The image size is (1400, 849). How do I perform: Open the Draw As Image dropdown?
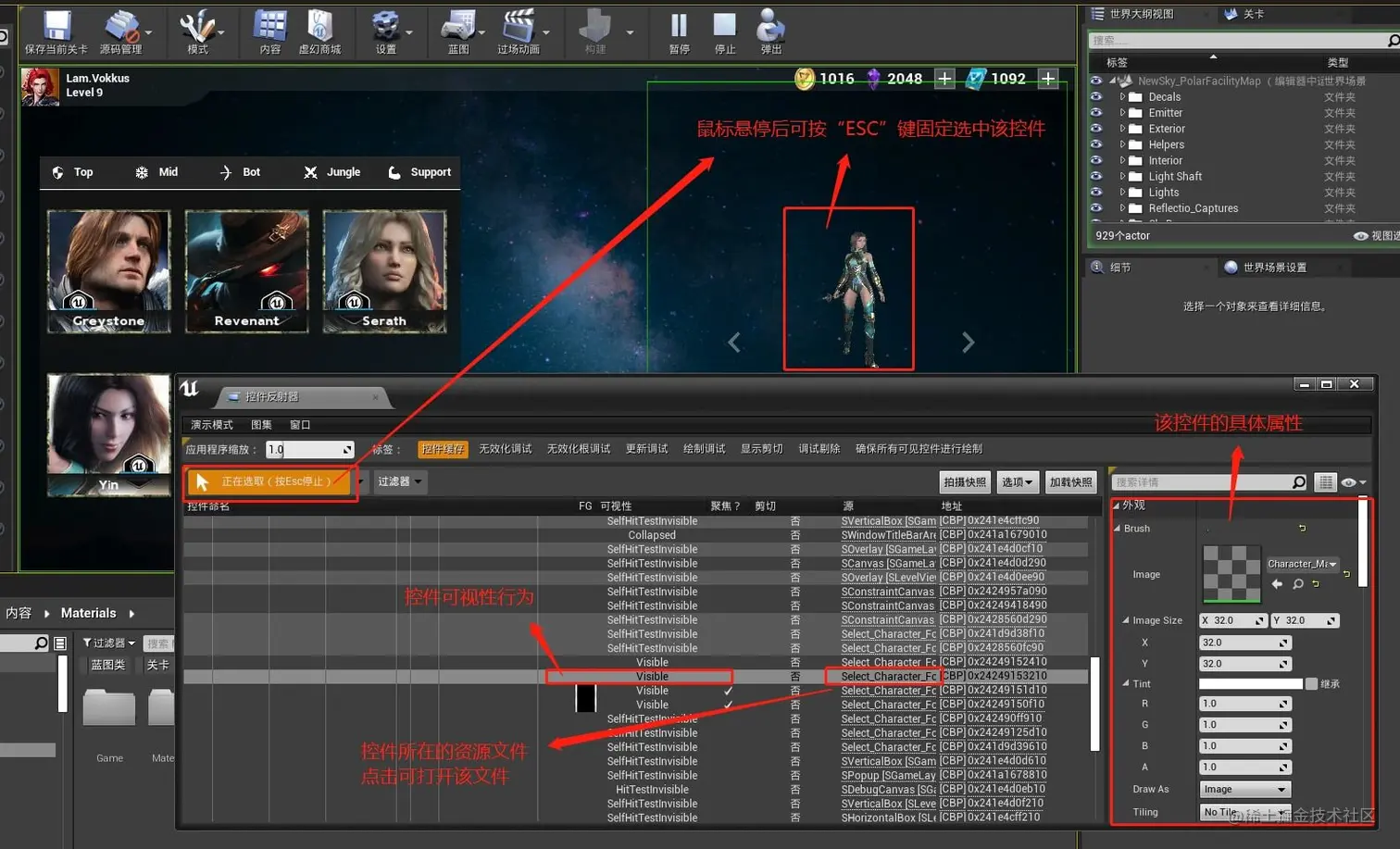point(1244,790)
